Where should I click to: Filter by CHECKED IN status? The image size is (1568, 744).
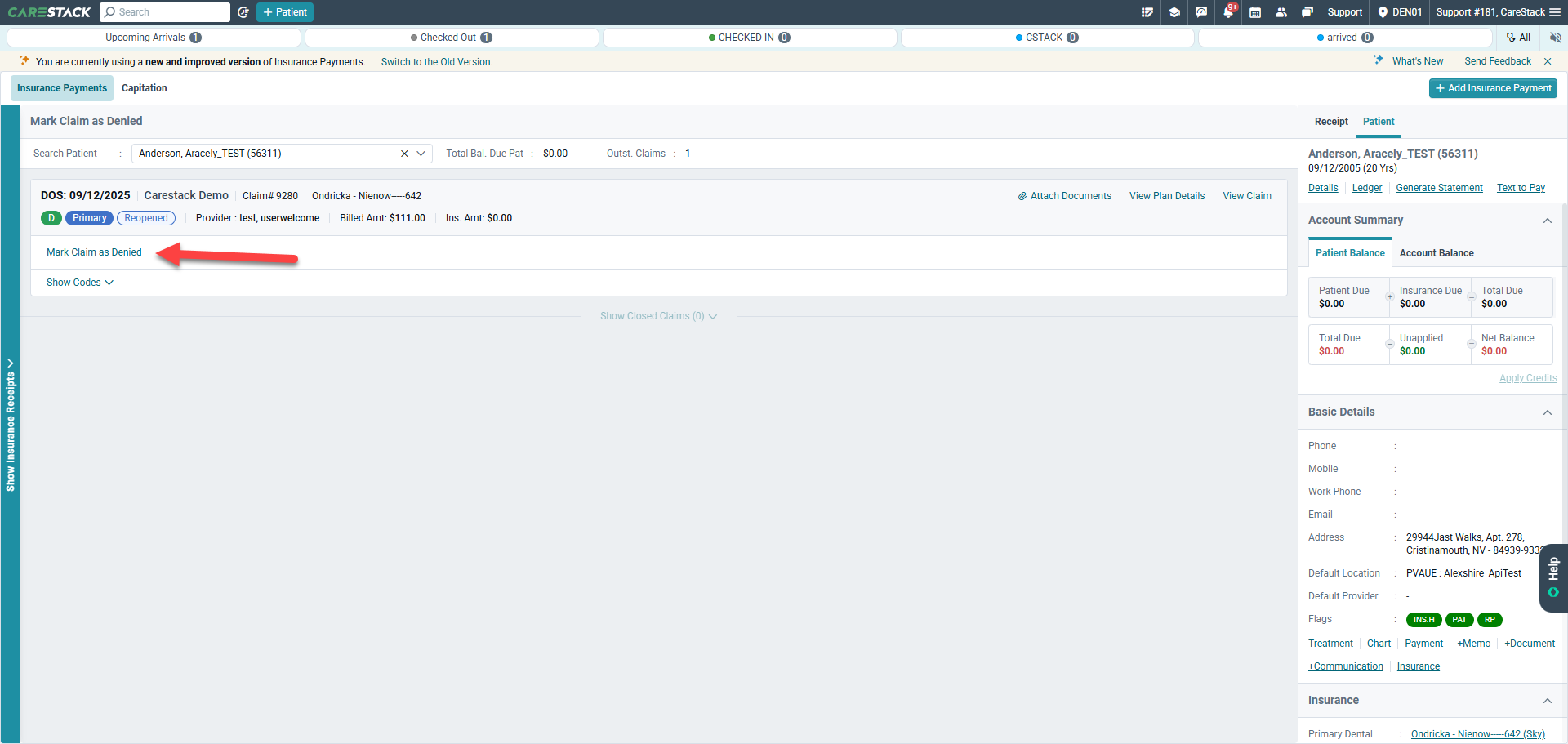pos(750,38)
